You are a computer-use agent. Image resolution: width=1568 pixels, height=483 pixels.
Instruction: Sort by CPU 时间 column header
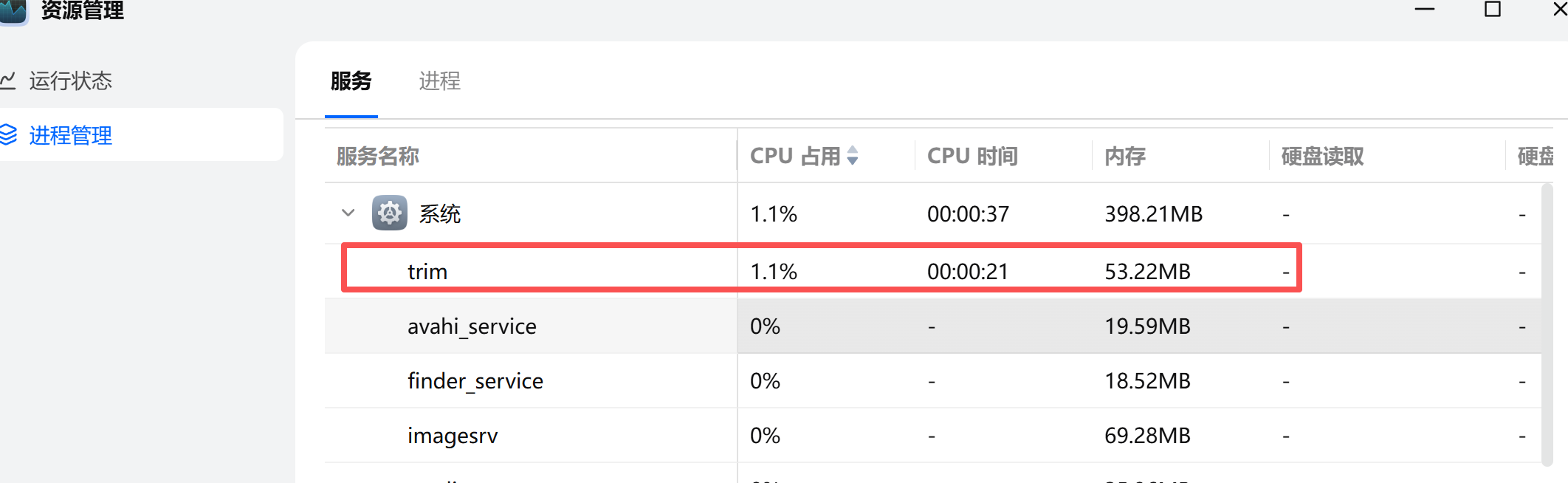click(972, 156)
